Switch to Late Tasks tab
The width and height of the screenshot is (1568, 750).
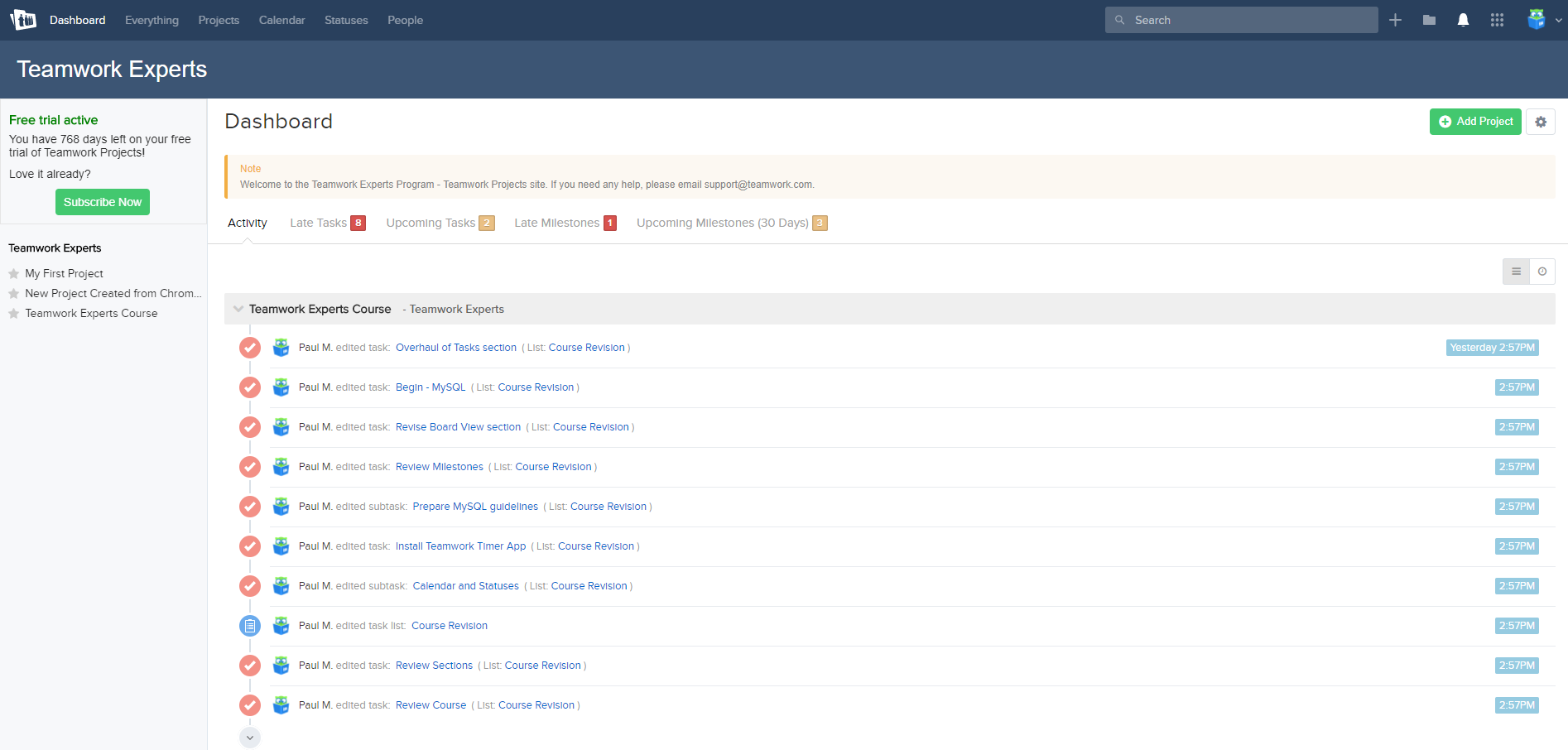click(x=327, y=223)
